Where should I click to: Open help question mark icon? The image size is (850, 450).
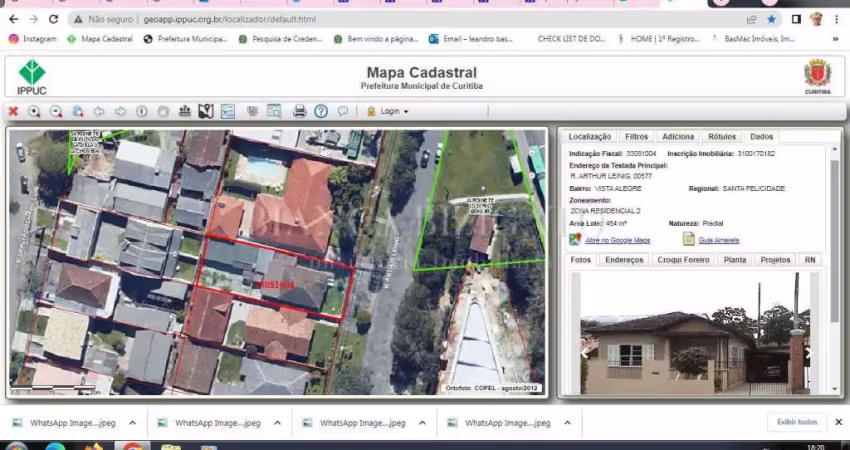pyautogui.click(x=321, y=111)
